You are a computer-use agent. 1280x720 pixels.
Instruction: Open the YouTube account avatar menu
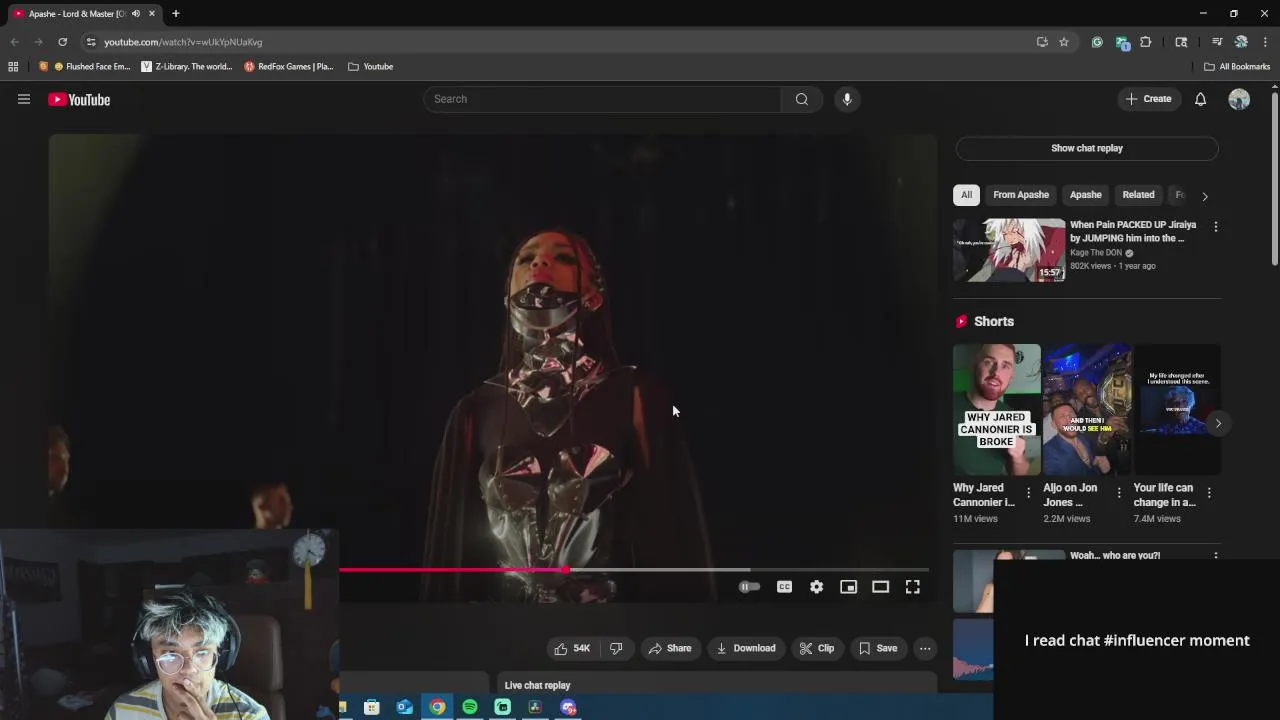click(x=1239, y=99)
